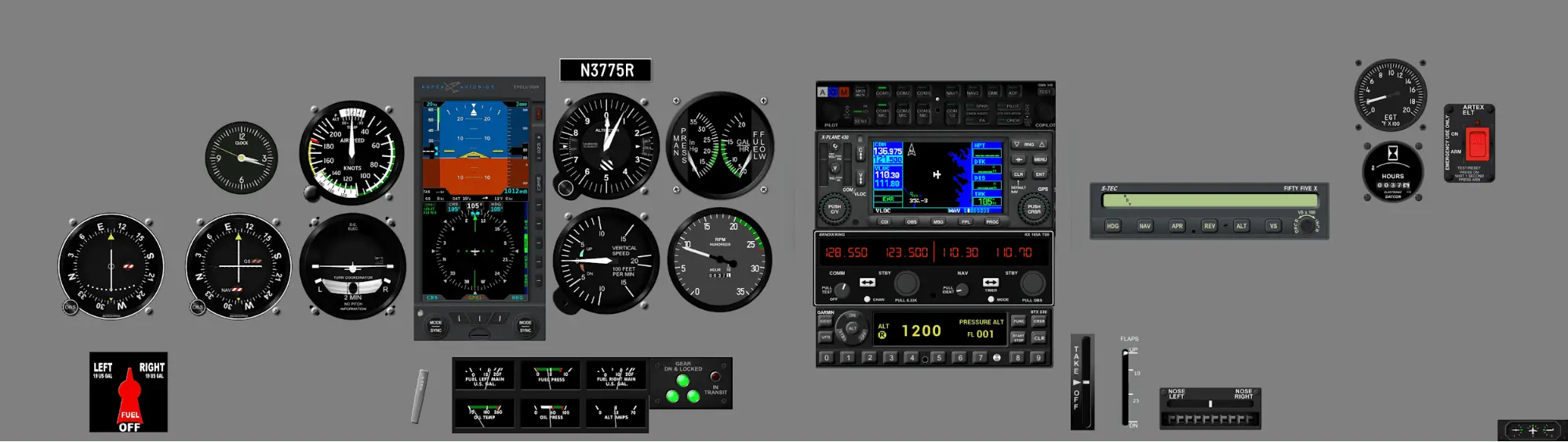Engage autopilot VS mode

[1273, 225]
